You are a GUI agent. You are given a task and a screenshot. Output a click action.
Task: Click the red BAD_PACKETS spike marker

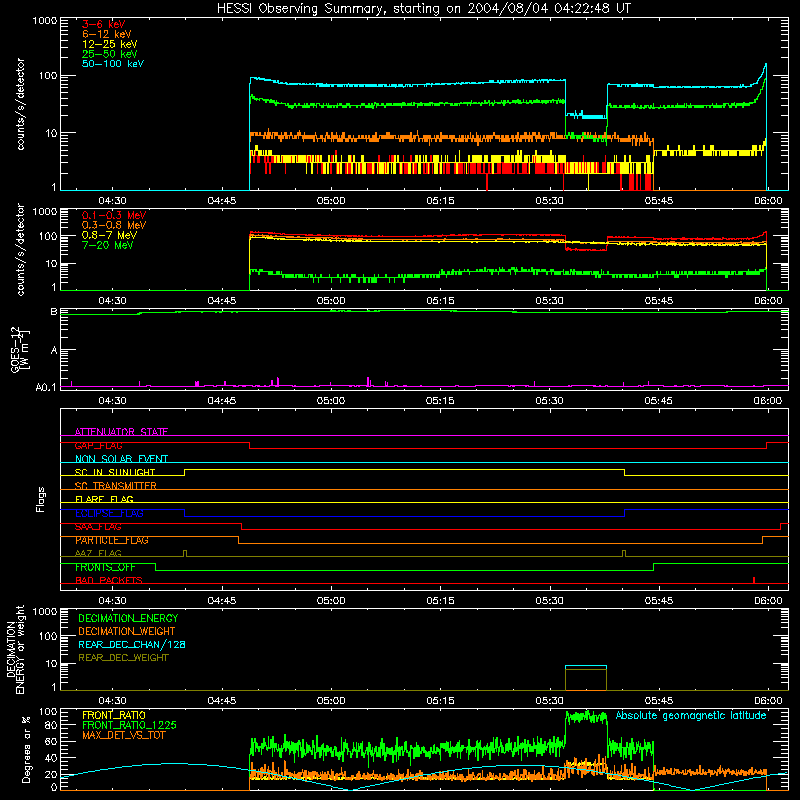tap(754, 580)
